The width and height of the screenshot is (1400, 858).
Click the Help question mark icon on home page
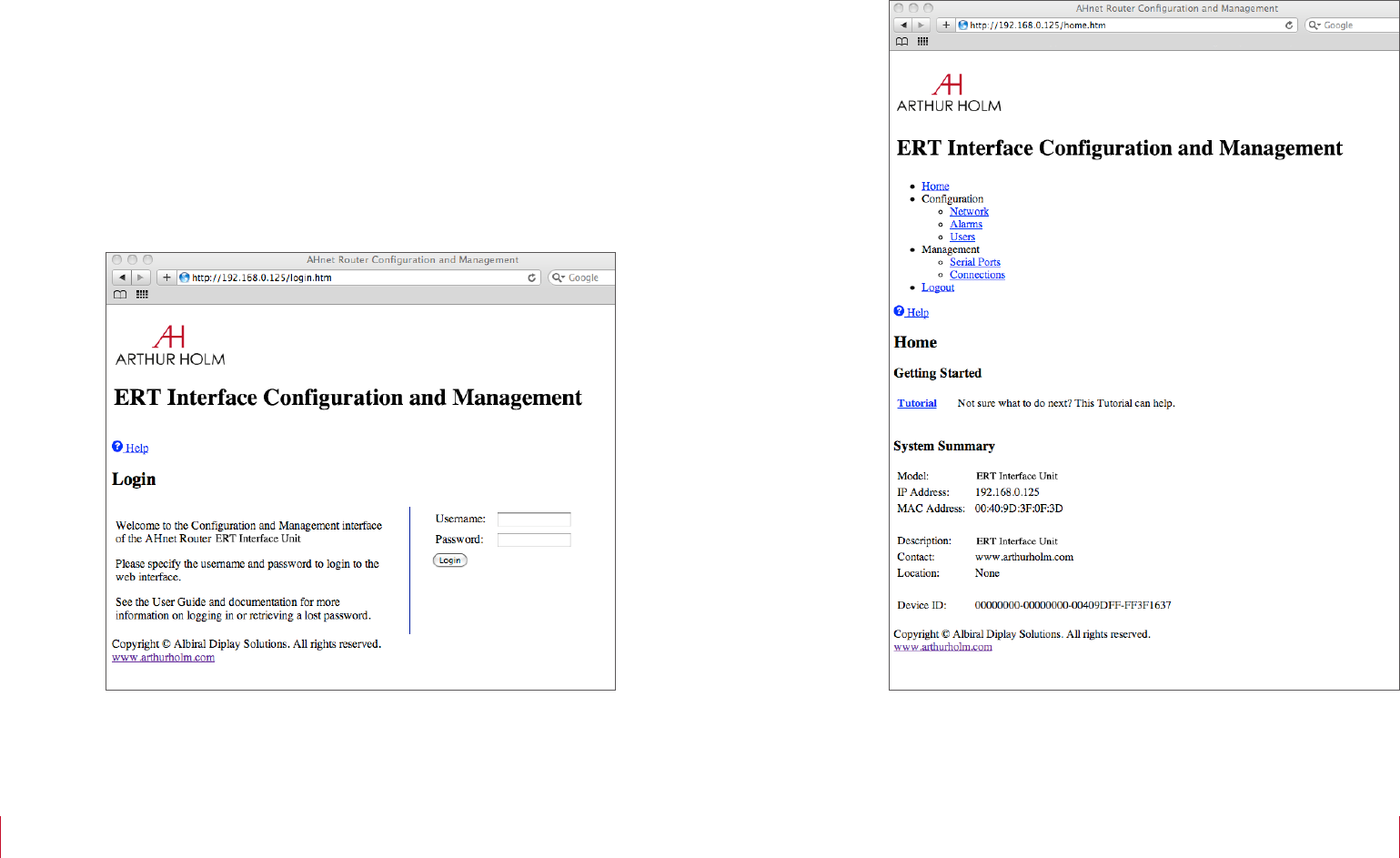coord(899,311)
